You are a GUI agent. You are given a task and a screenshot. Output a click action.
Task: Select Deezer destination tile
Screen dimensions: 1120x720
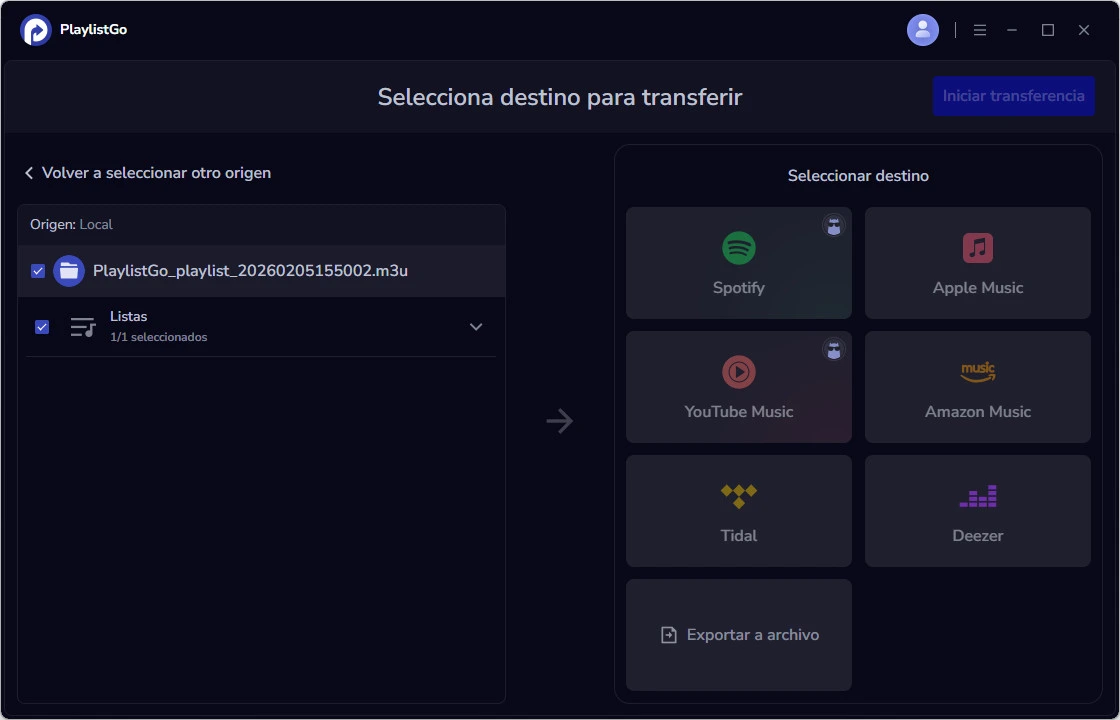(977, 511)
